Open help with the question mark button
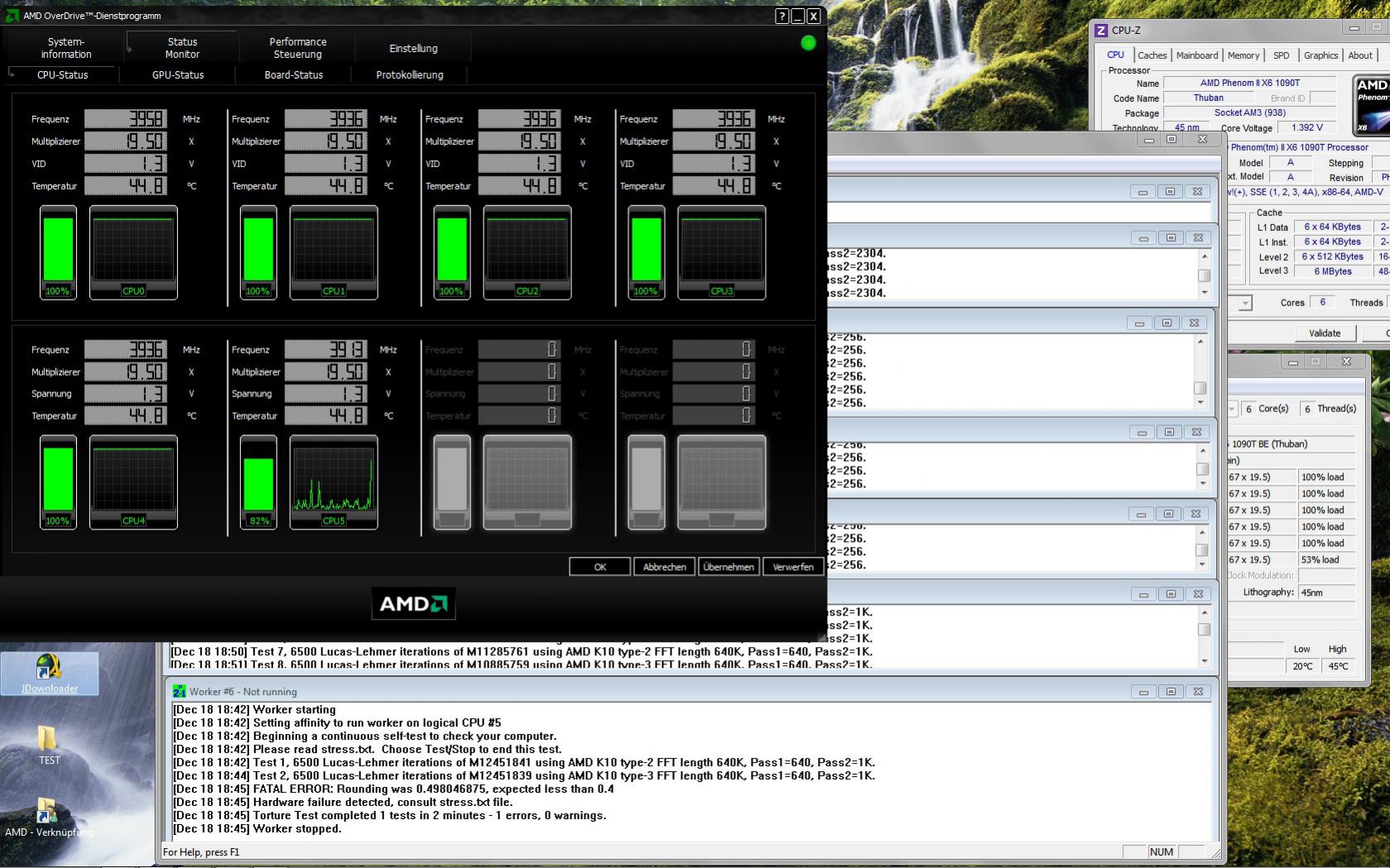This screenshot has width=1390, height=868. (782, 16)
